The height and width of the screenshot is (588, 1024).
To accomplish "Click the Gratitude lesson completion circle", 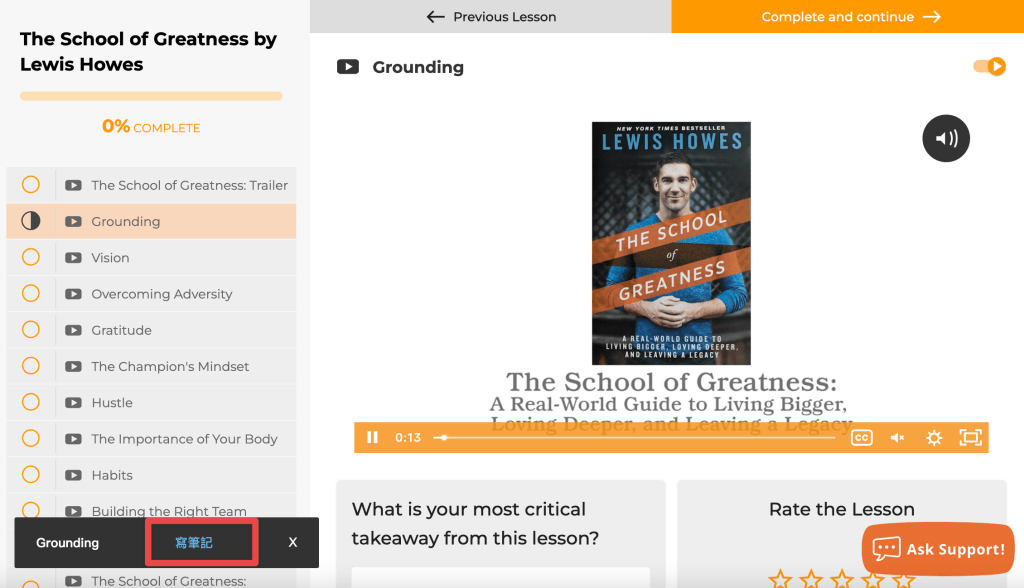I will pyautogui.click(x=31, y=330).
